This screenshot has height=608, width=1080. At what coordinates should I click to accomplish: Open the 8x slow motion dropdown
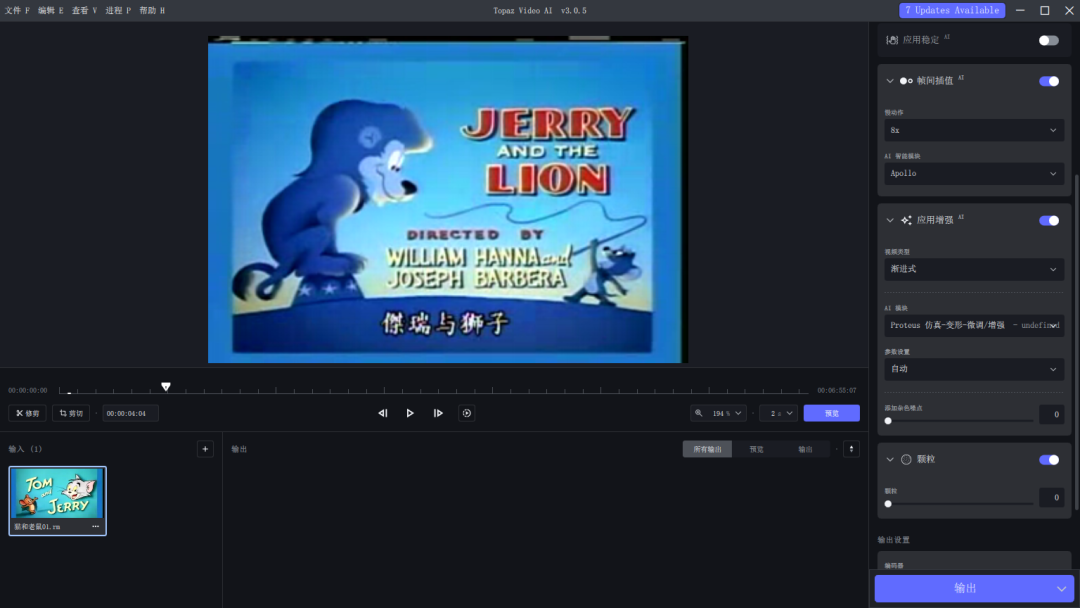pyautogui.click(x=973, y=130)
